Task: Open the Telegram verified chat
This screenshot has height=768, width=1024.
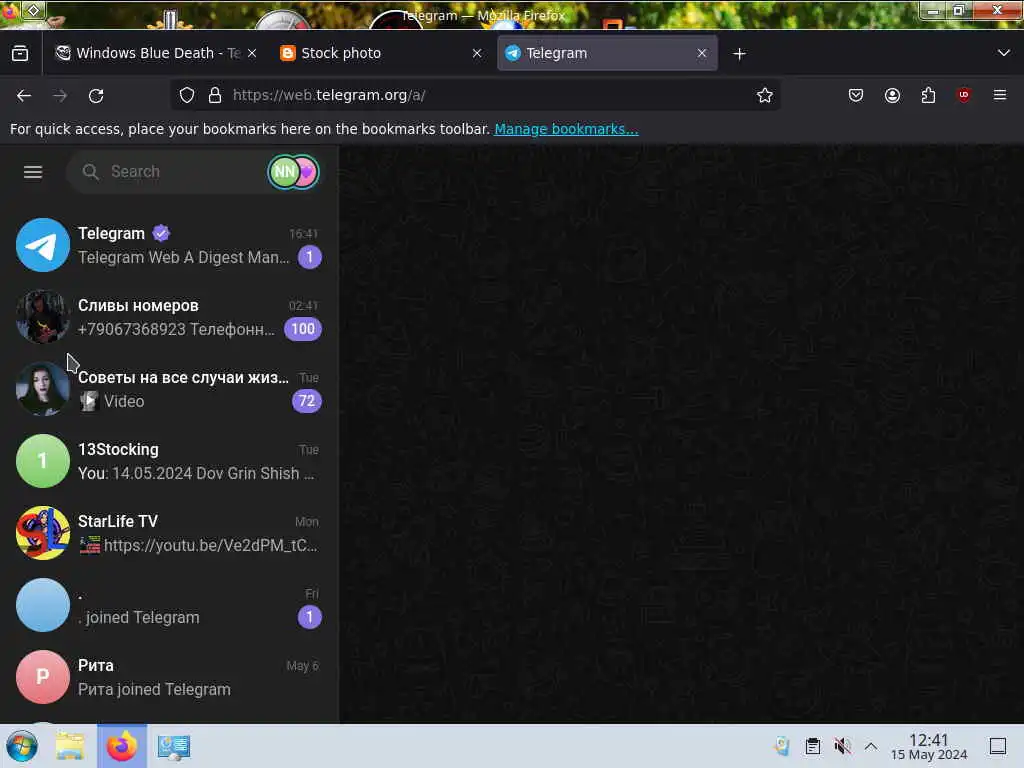Action: [x=169, y=245]
